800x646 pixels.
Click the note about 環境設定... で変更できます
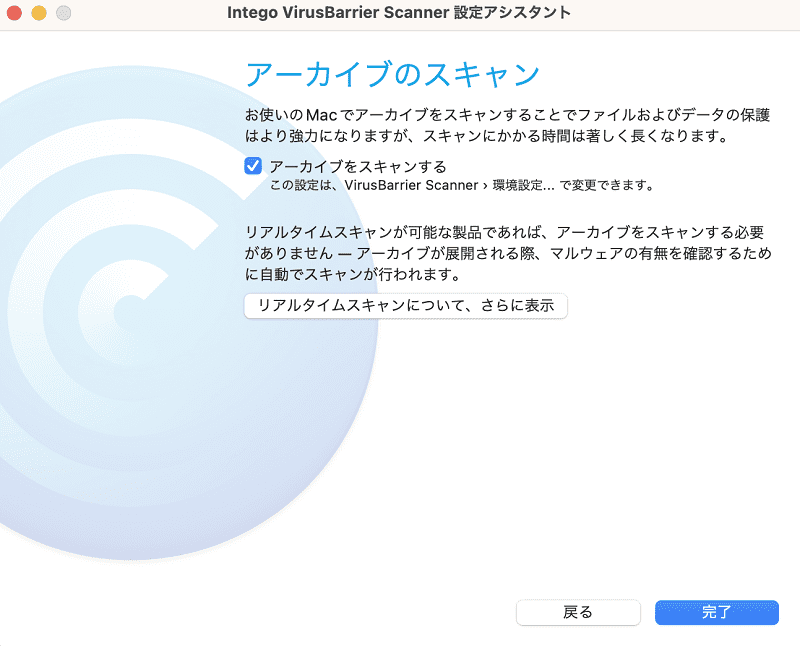(462, 185)
